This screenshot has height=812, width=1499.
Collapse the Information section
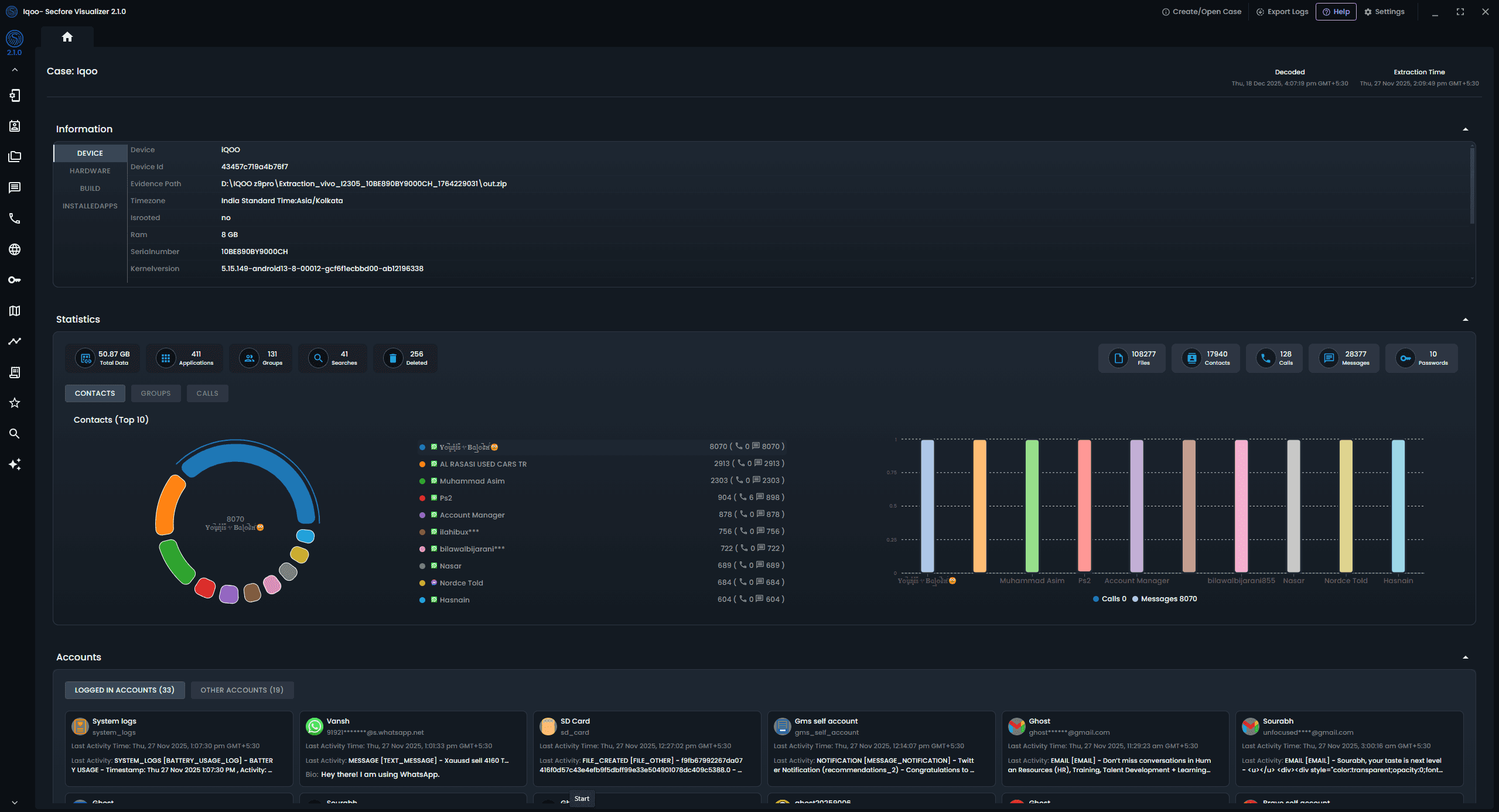click(x=1465, y=129)
